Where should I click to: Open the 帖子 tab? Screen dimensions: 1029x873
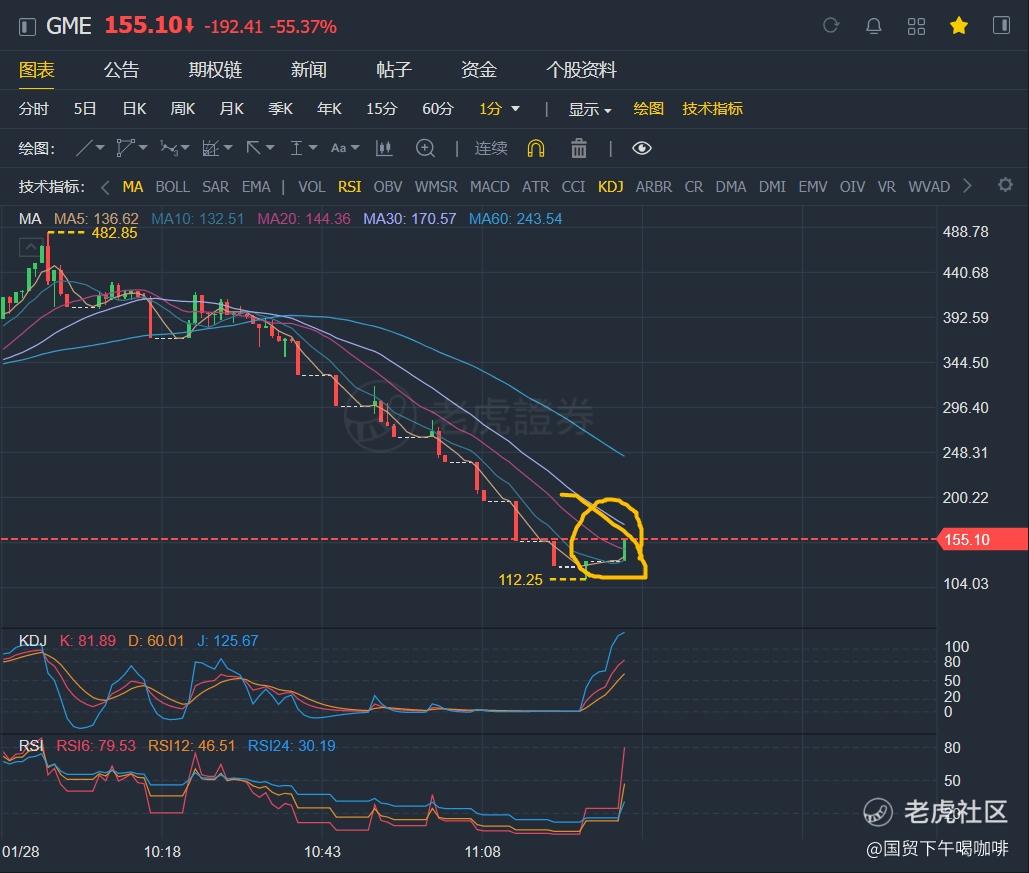(x=394, y=70)
